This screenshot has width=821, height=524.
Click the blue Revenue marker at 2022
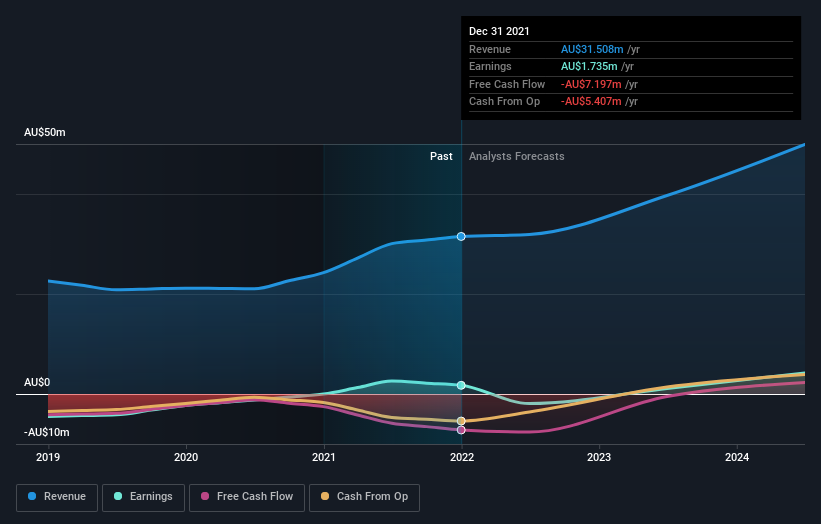coord(461,237)
